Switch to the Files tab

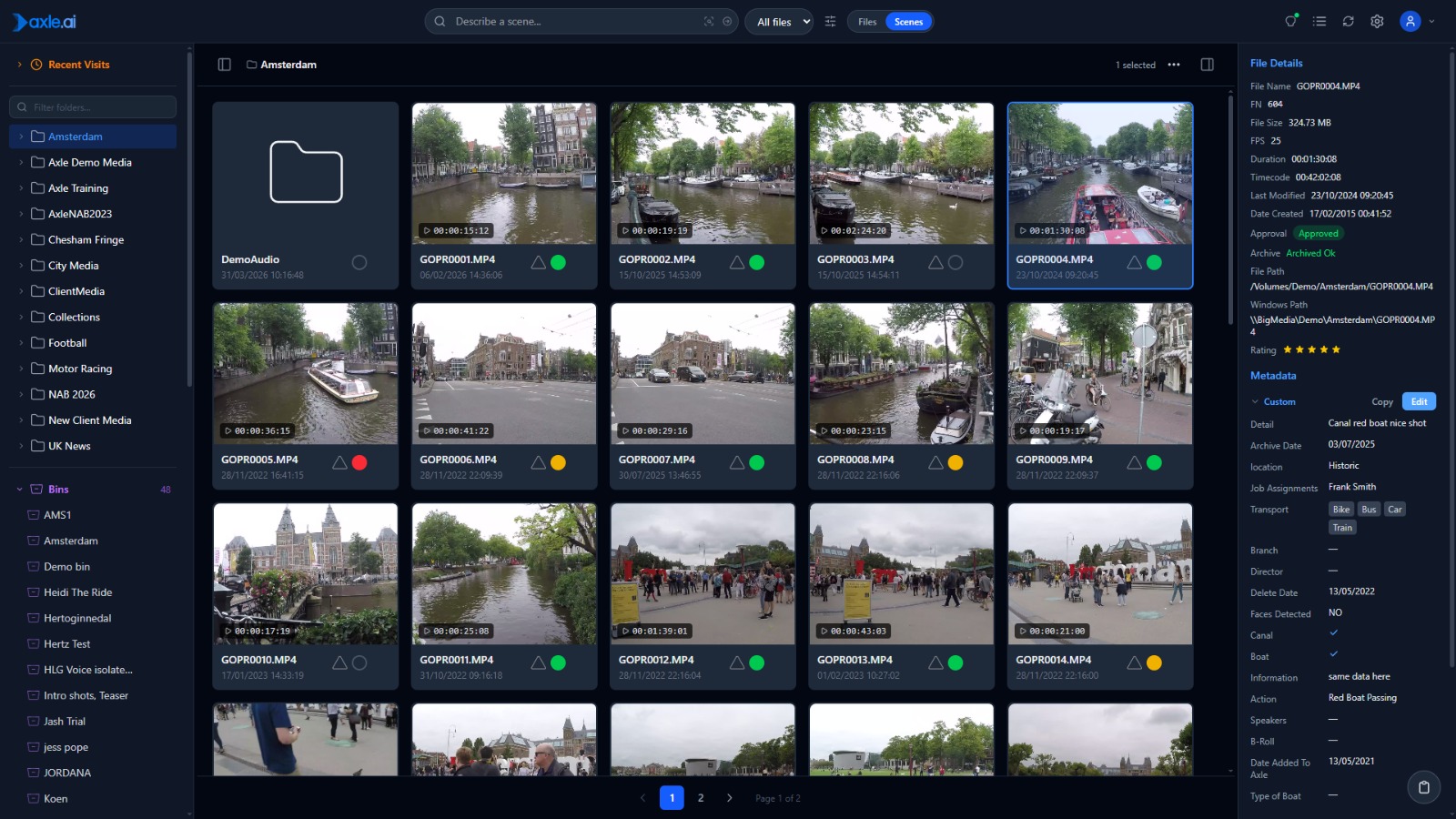tap(867, 22)
